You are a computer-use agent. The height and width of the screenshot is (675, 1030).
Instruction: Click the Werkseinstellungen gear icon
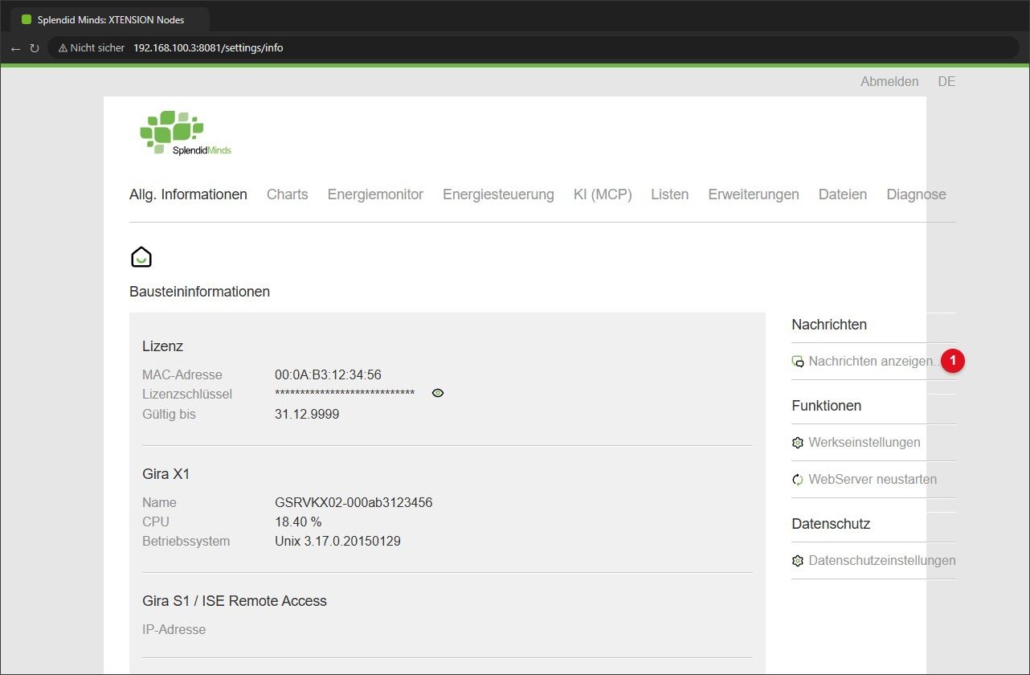point(797,443)
